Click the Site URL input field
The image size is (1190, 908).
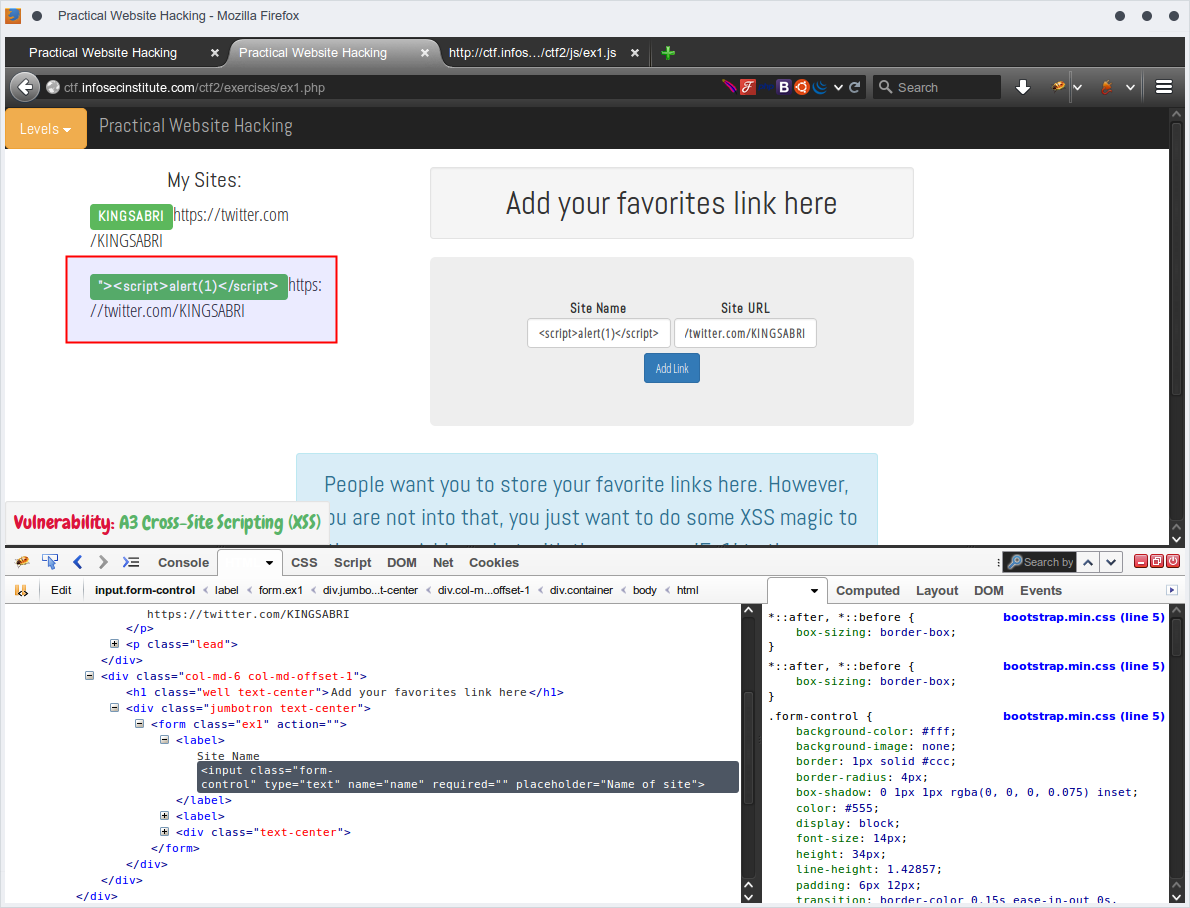pyautogui.click(x=745, y=334)
